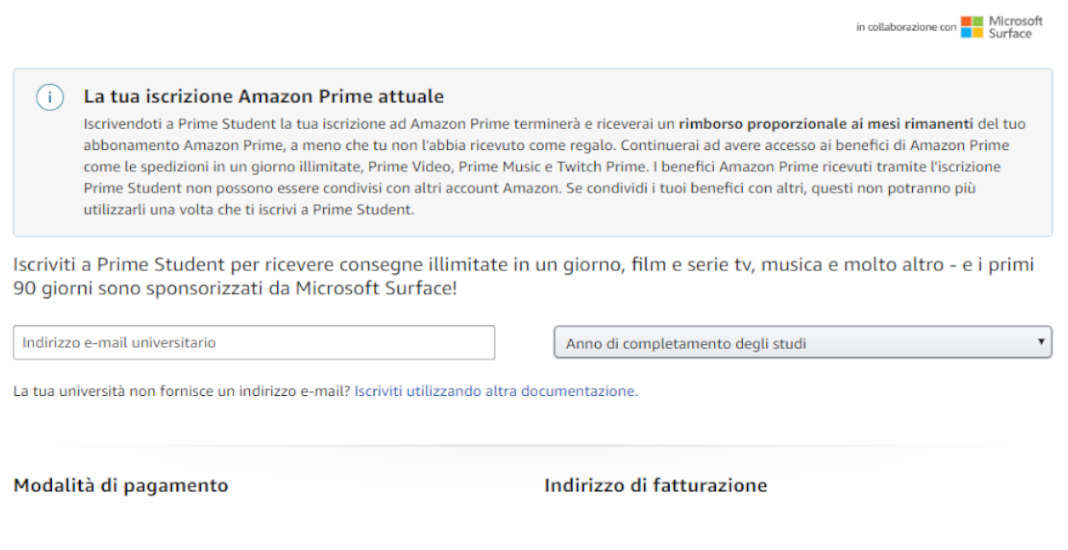Select the 'La tua iscrizione Amazon Prime attuale' heading
Viewport: 1068px width, 550px height.
tap(264, 97)
